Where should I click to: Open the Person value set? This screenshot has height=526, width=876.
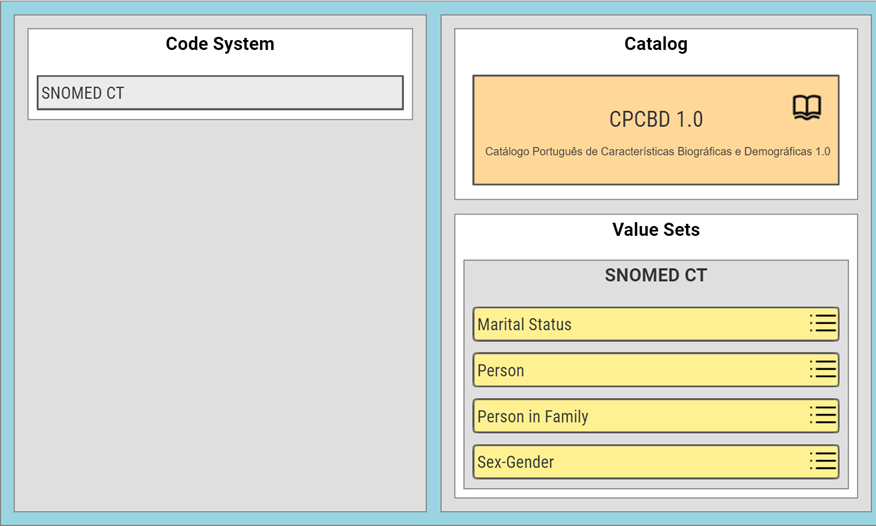tap(656, 370)
